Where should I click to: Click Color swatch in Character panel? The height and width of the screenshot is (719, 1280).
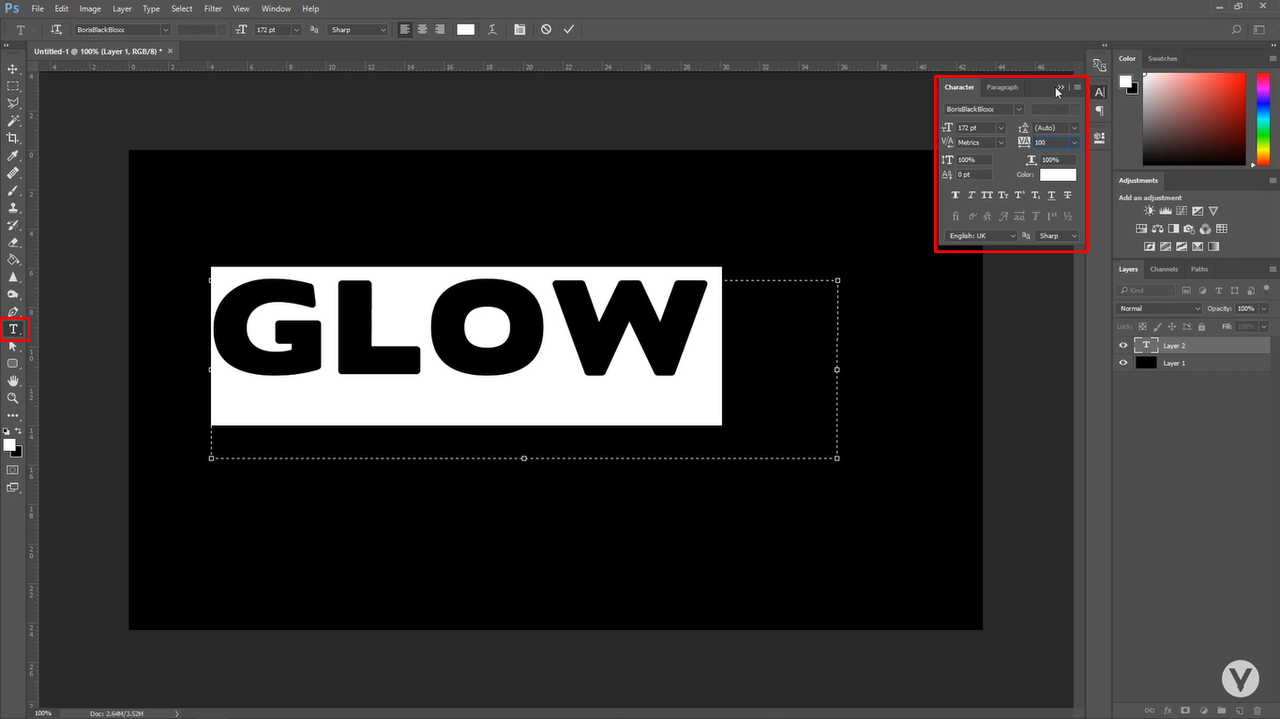pos(1058,175)
